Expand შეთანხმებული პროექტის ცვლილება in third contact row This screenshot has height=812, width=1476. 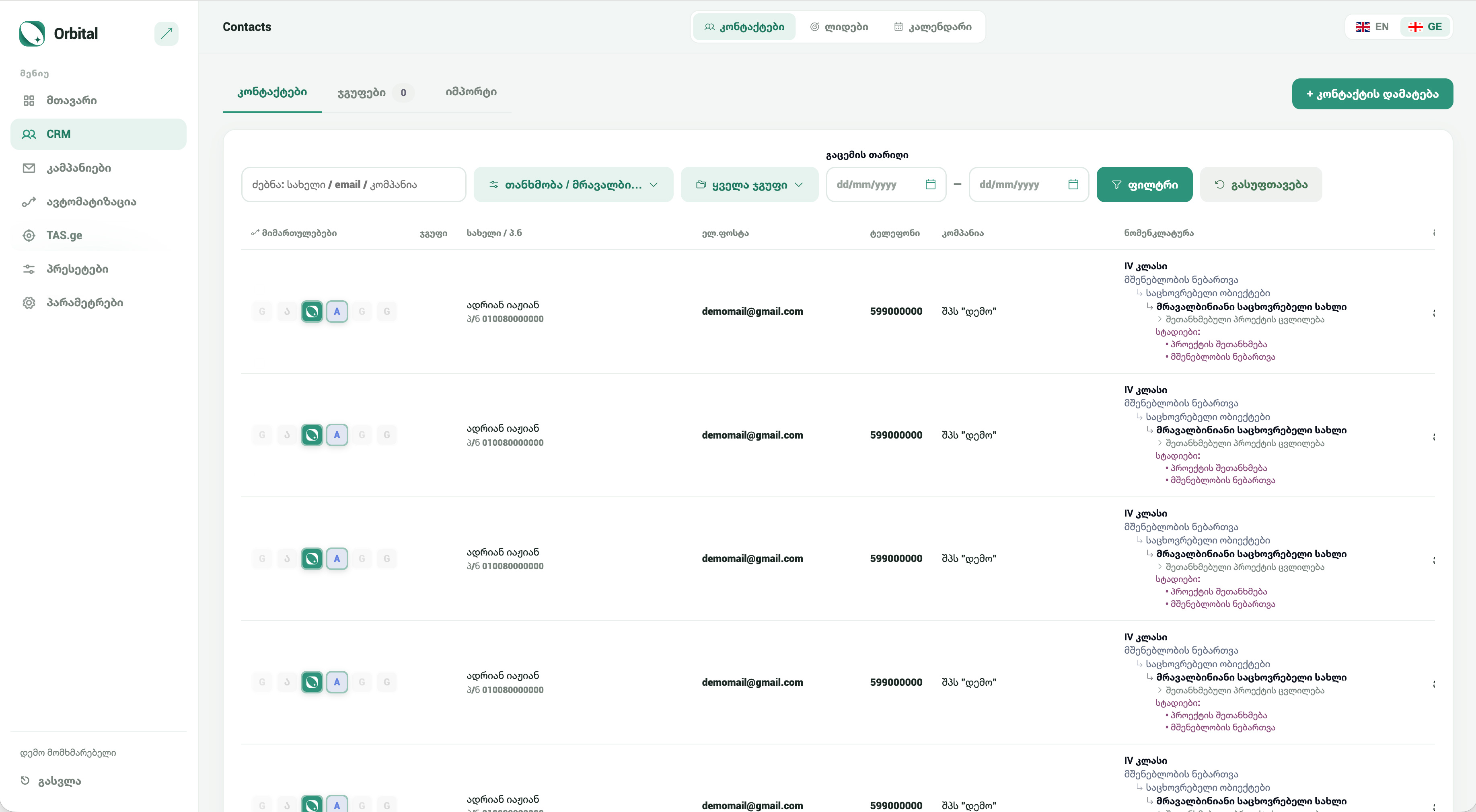point(1240,567)
